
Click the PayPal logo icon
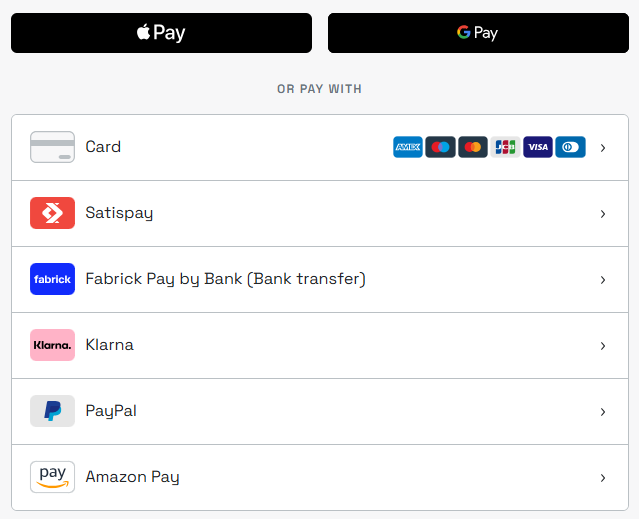click(53, 411)
